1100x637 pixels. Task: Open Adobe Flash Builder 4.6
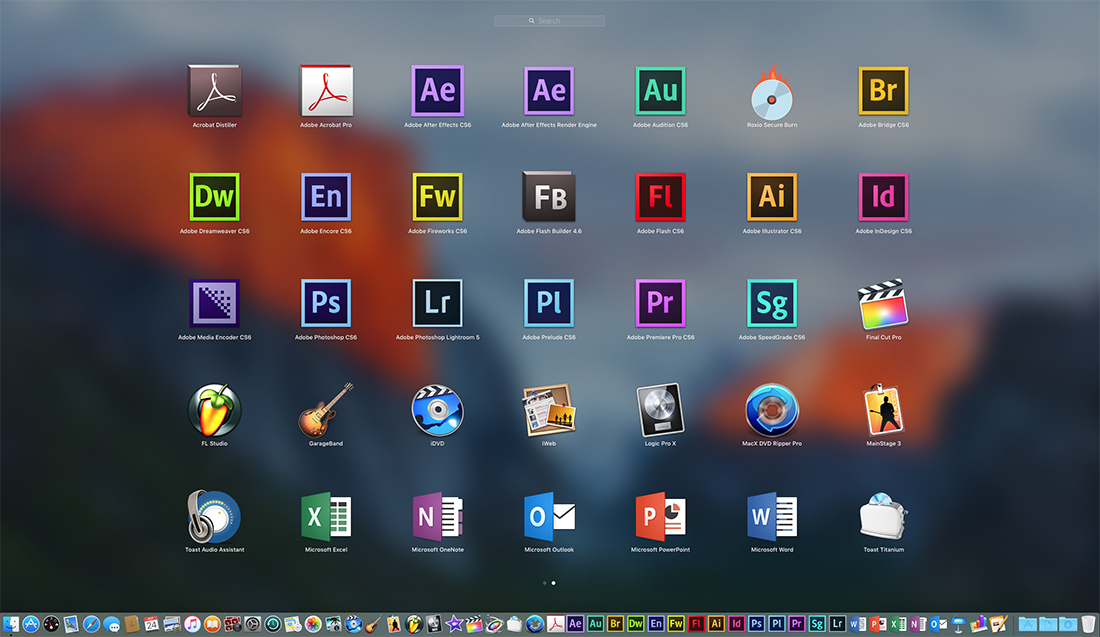point(549,197)
